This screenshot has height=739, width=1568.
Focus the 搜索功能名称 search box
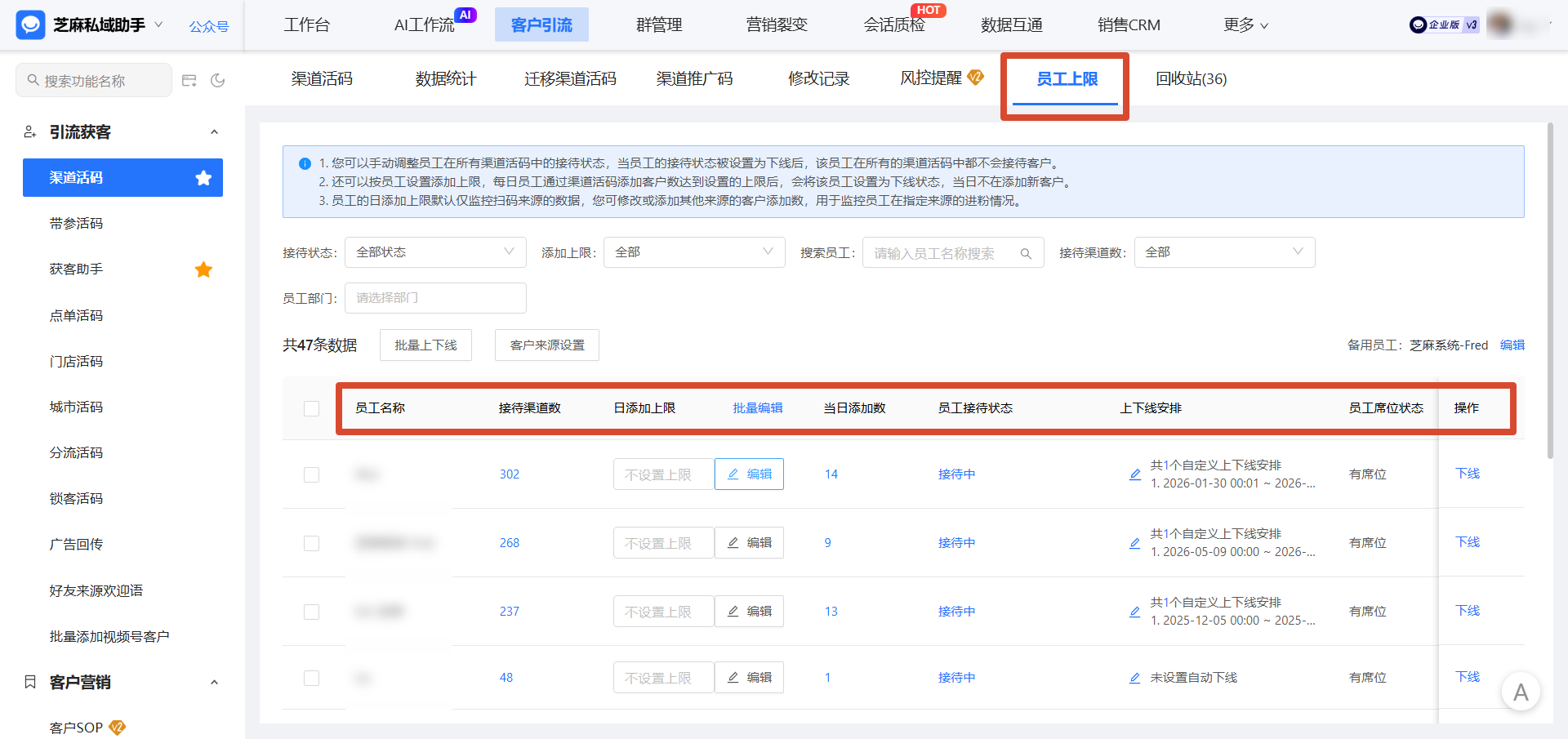click(94, 80)
